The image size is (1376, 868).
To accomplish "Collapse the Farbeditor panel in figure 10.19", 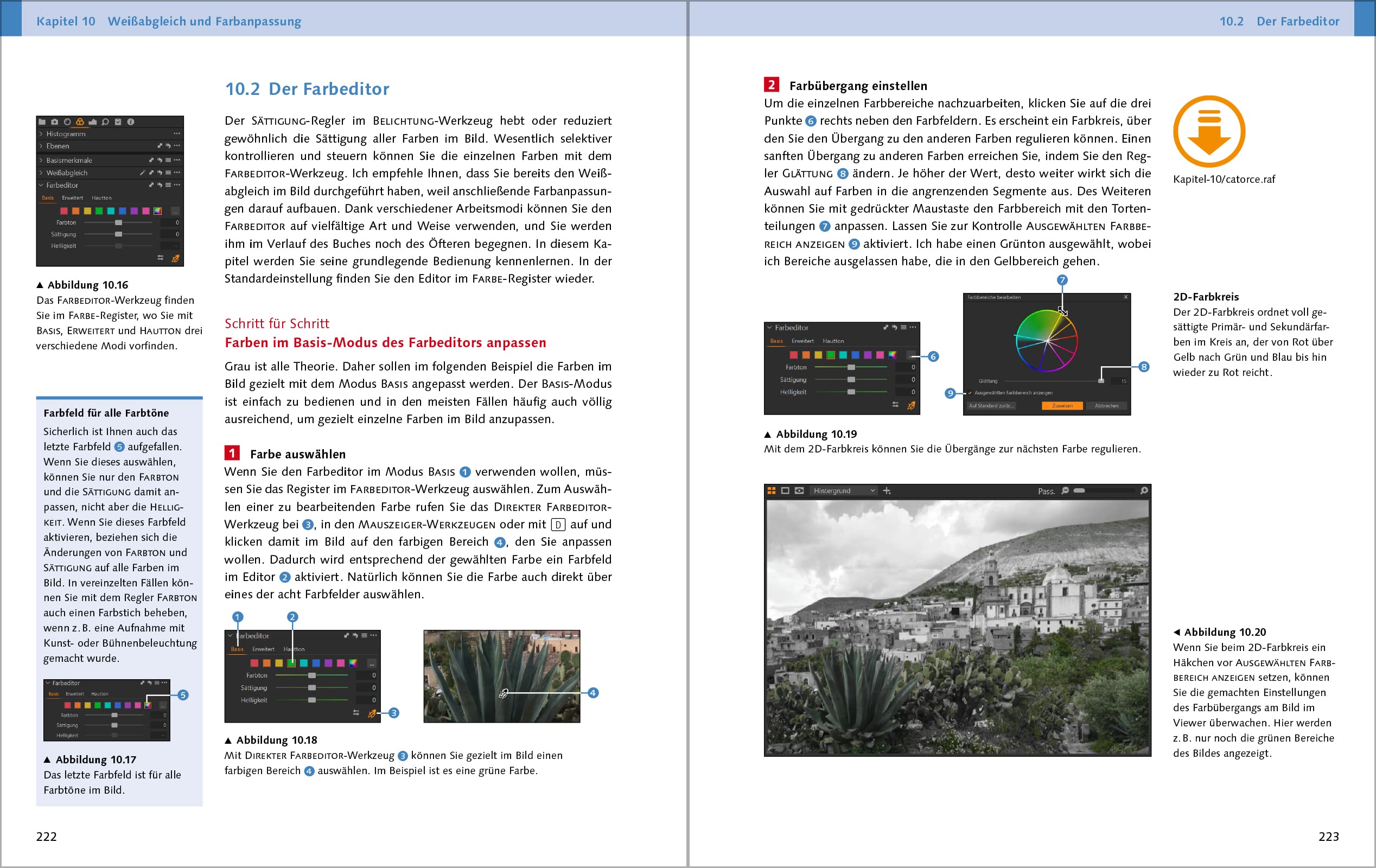I will [770, 328].
